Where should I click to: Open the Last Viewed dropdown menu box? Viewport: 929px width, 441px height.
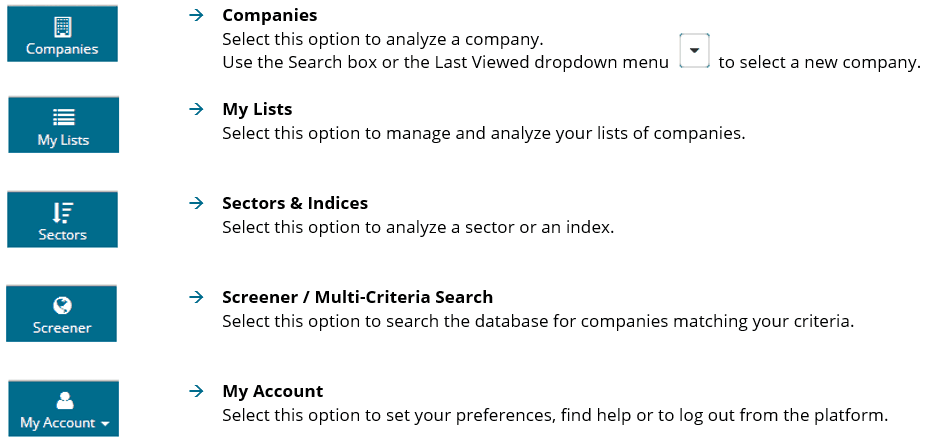pyautogui.click(x=694, y=52)
